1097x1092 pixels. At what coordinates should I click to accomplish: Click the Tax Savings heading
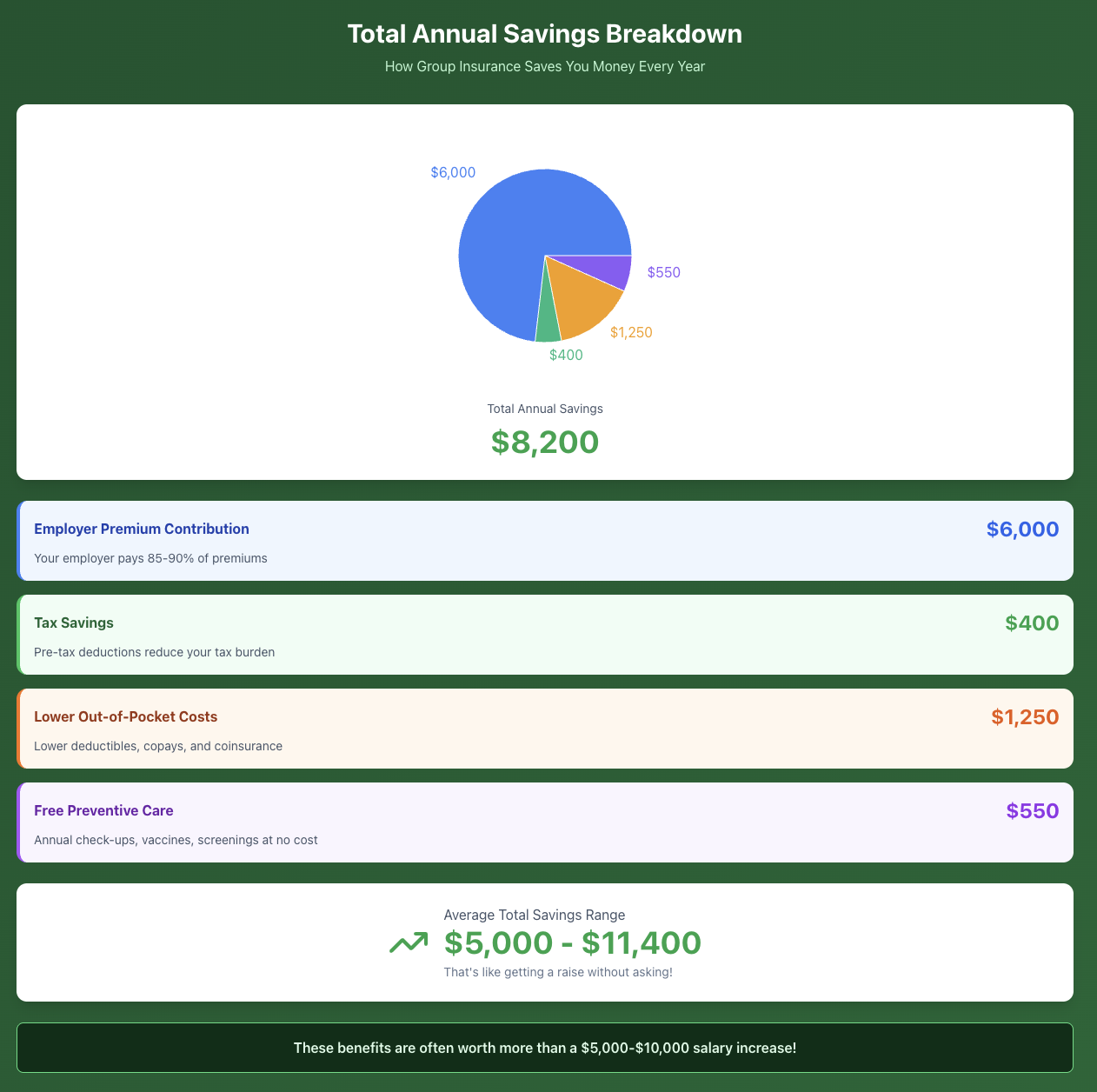point(74,623)
